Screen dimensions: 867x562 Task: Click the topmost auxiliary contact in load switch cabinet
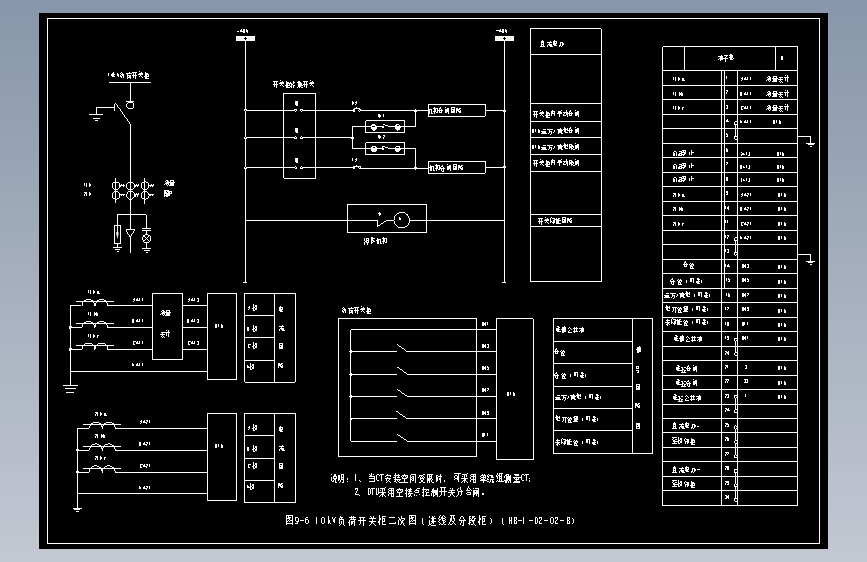tap(403, 348)
